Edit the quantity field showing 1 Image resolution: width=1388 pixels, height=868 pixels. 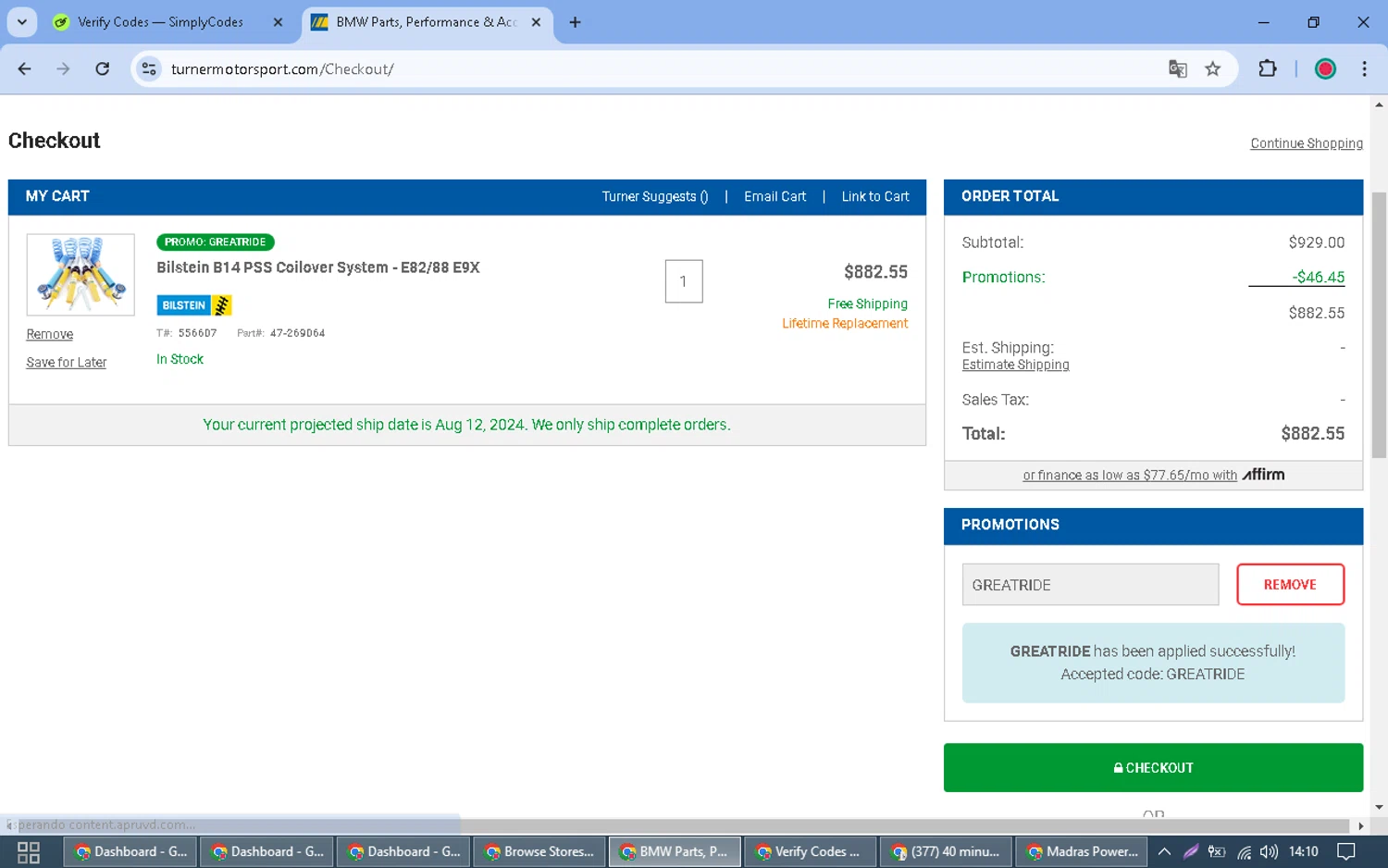click(x=684, y=281)
